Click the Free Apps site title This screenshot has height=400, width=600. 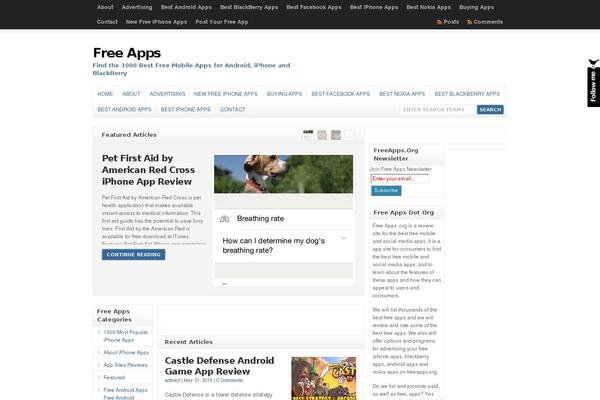[x=127, y=53]
